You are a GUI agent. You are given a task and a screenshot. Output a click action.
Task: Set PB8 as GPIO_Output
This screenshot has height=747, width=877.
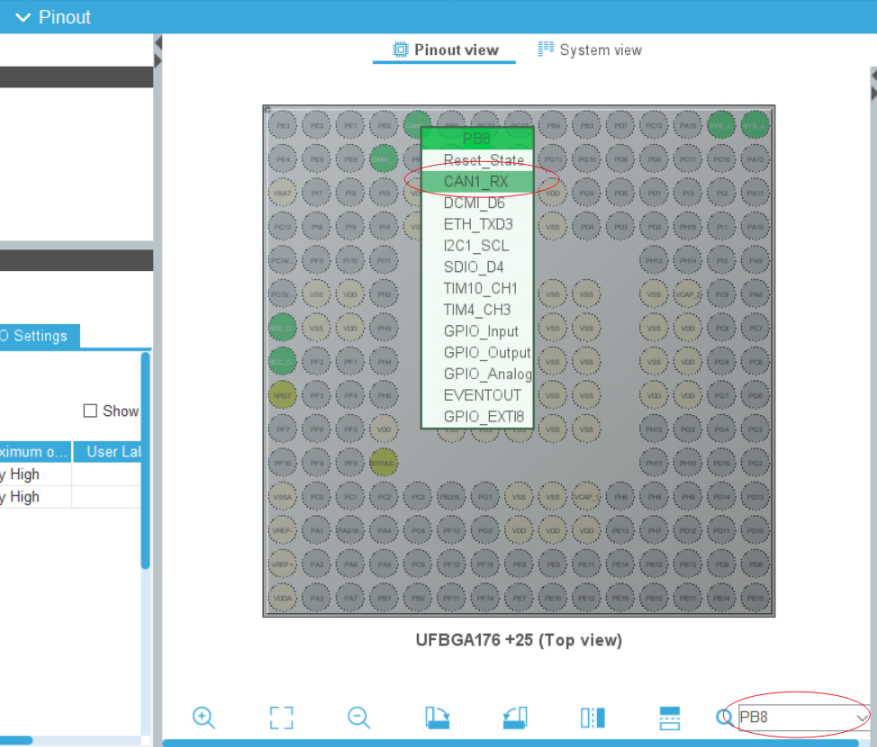478,352
